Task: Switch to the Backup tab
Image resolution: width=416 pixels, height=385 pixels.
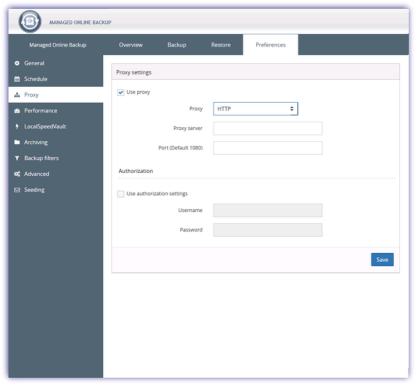Action: (x=177, y=45)
